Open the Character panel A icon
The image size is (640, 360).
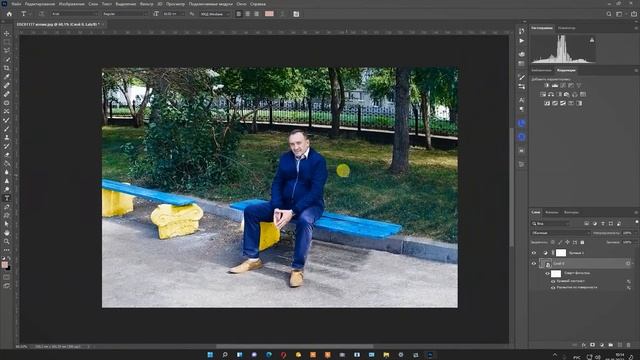(522, 100)
